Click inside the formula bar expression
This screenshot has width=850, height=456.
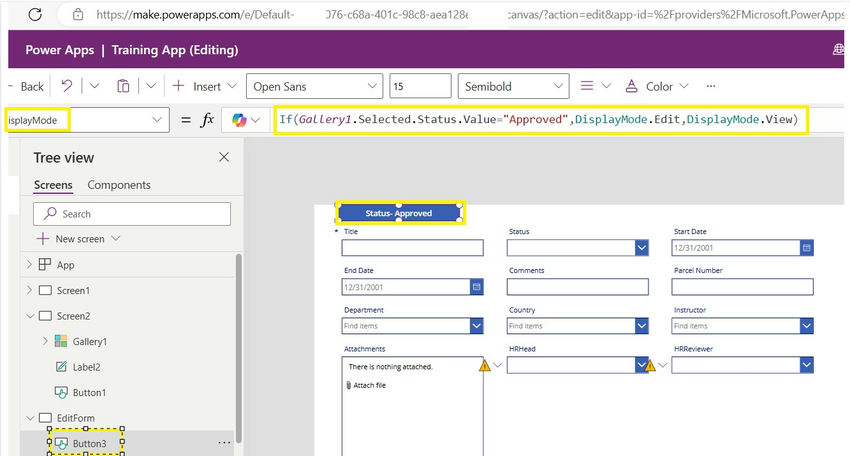(x=539, y=119)
